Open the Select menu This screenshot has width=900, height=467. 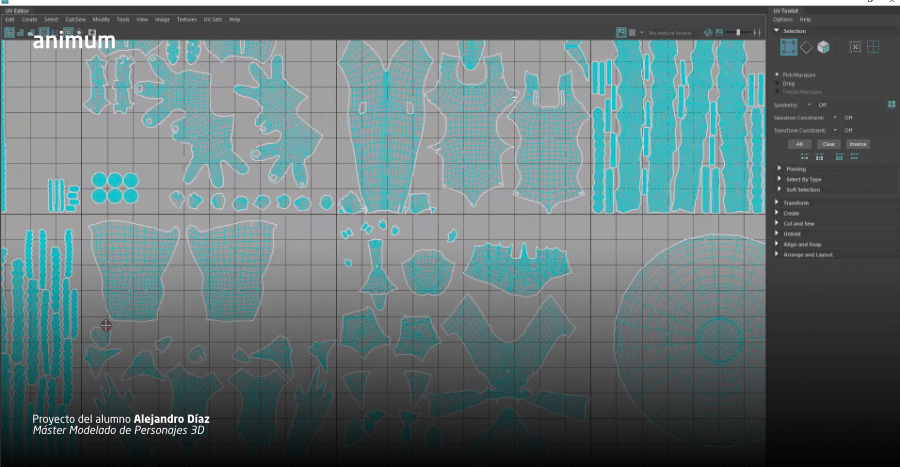tap(51, 20)
